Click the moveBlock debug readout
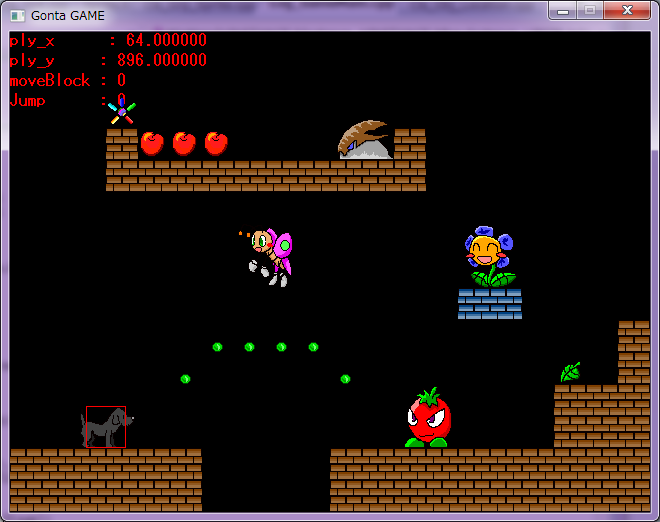The width and height of the screenshot is (660, 522). (68, 80)
